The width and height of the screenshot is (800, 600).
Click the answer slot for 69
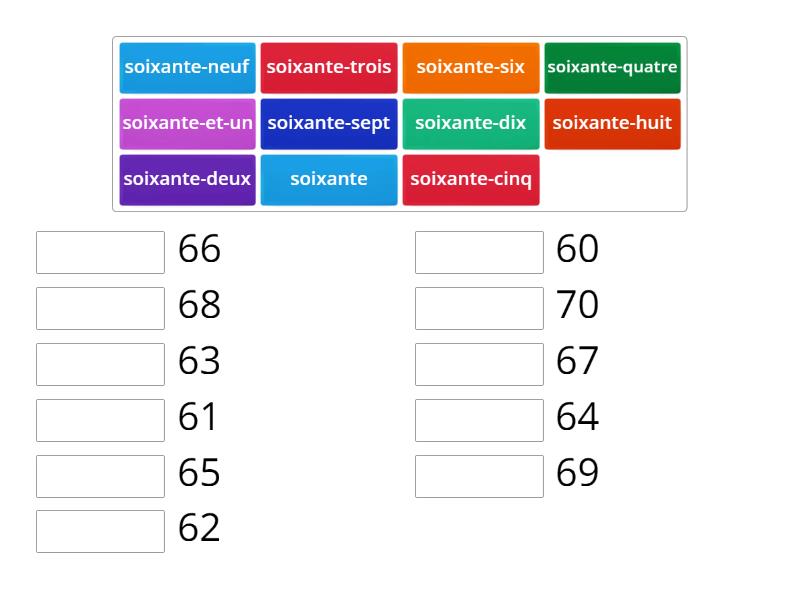pyautogui.click(x=479, y=476)
